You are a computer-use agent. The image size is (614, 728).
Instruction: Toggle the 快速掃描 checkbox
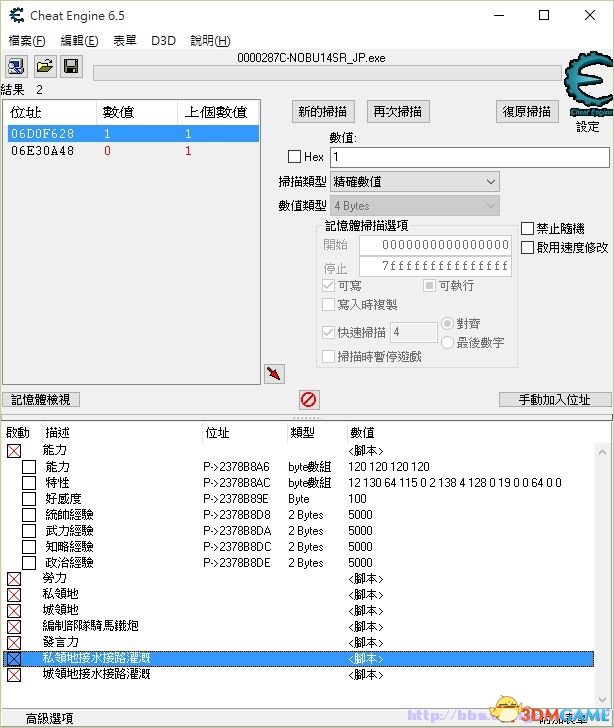328,332
